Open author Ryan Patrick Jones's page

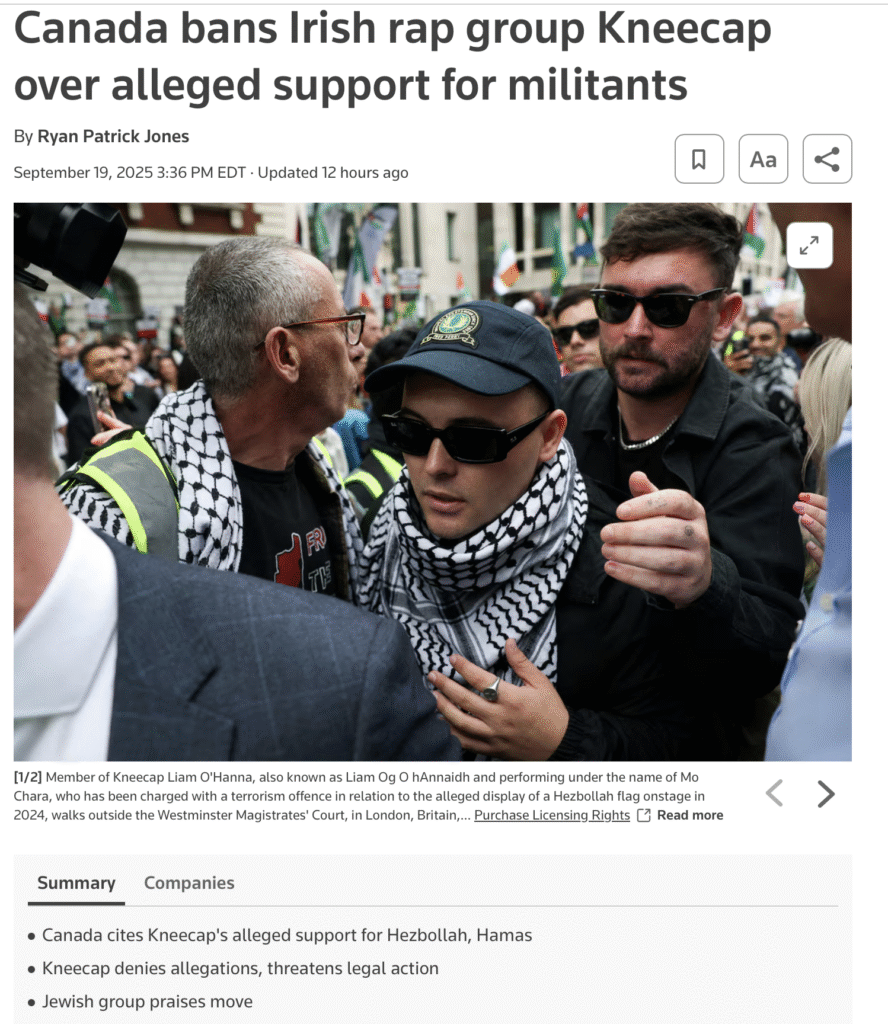coord(113,136)
